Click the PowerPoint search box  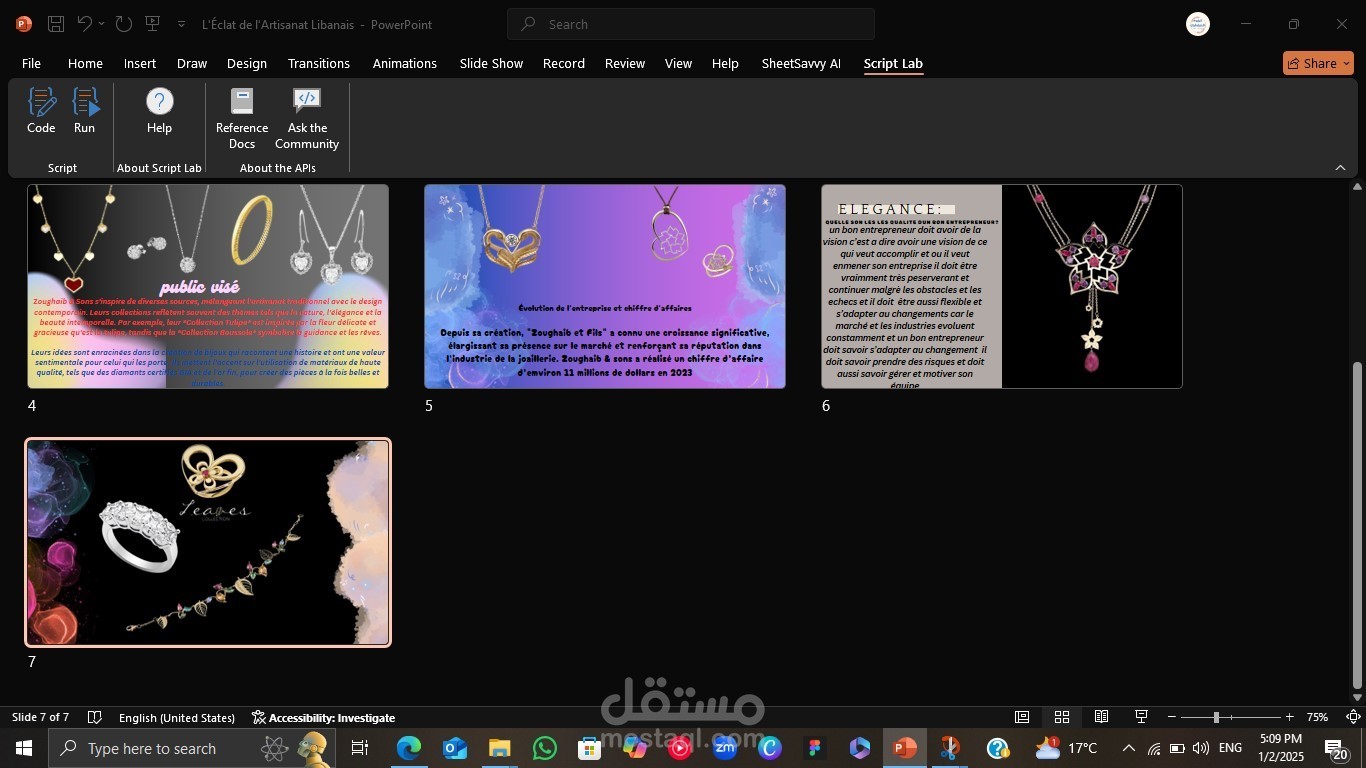coord(691,24)
